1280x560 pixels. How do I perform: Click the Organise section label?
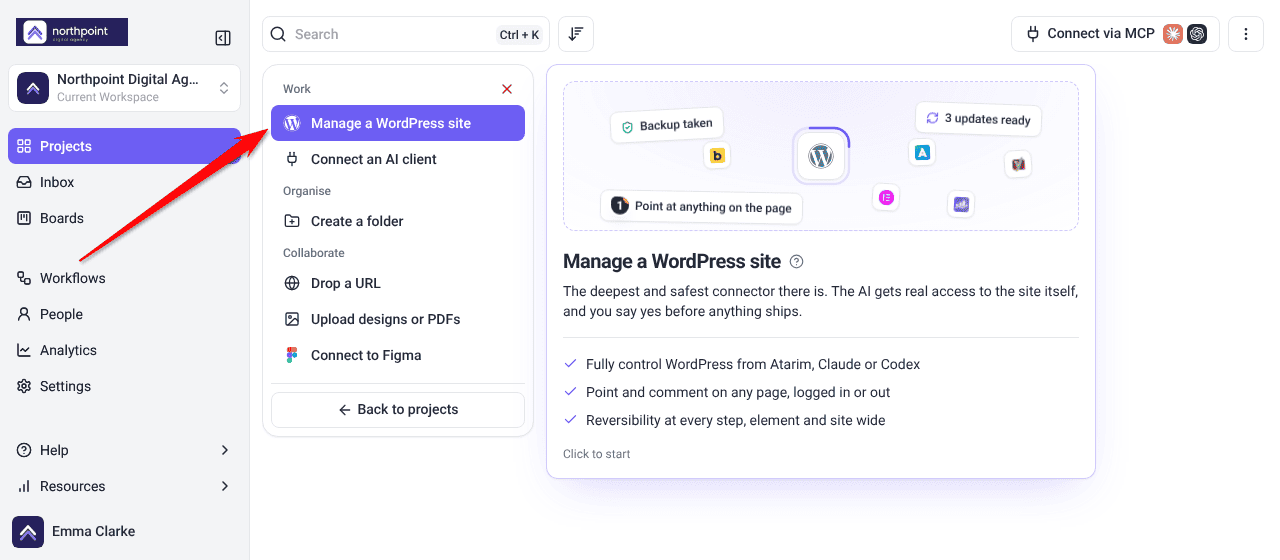tap(307, 191)
